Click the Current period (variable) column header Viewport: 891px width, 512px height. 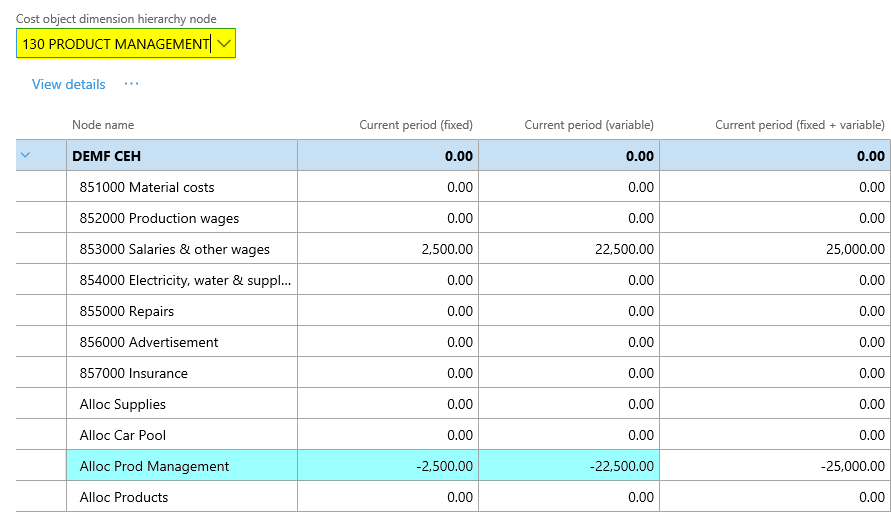(589, 125)
